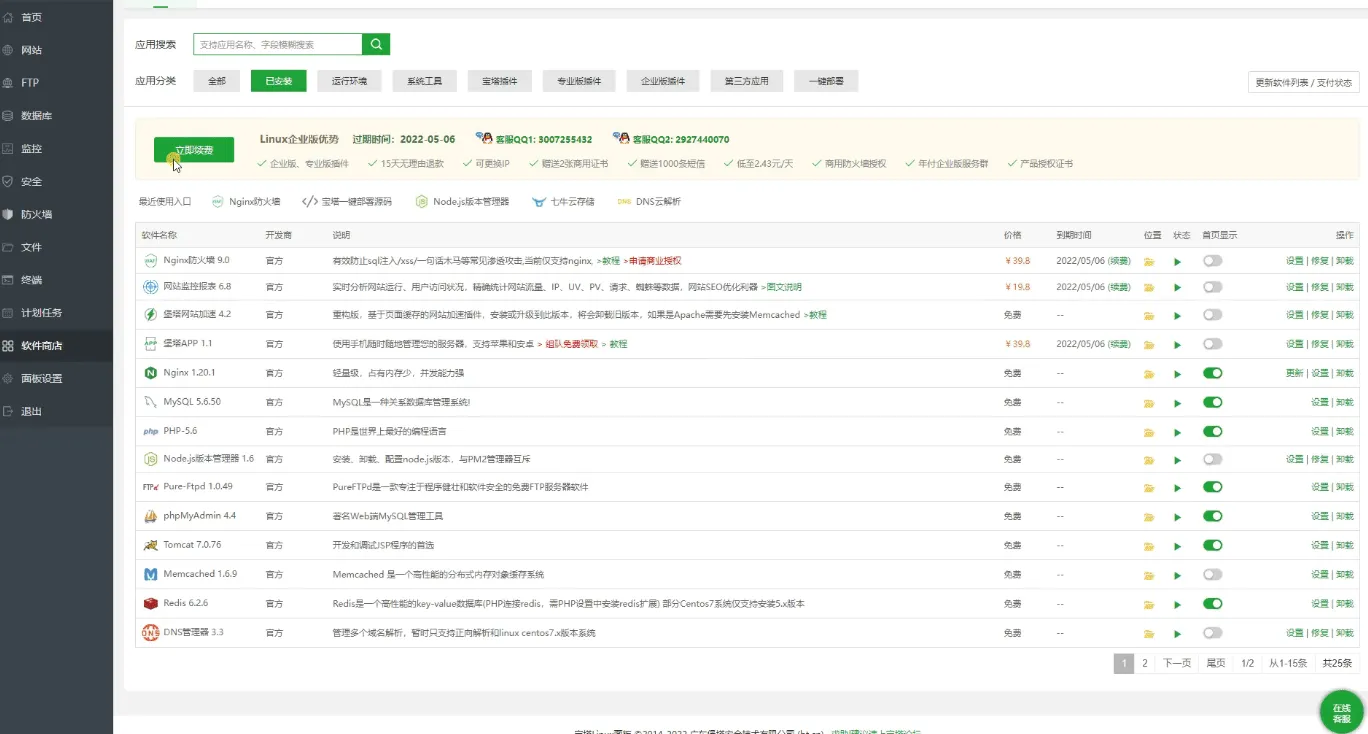The image size is (1368, 734).
Task: Open the 防火墙 sidebar icon
Action: click(8, 214)
